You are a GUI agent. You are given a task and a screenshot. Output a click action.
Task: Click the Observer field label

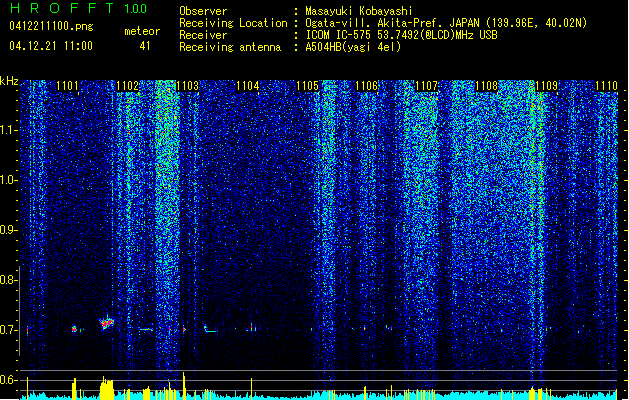203,11
